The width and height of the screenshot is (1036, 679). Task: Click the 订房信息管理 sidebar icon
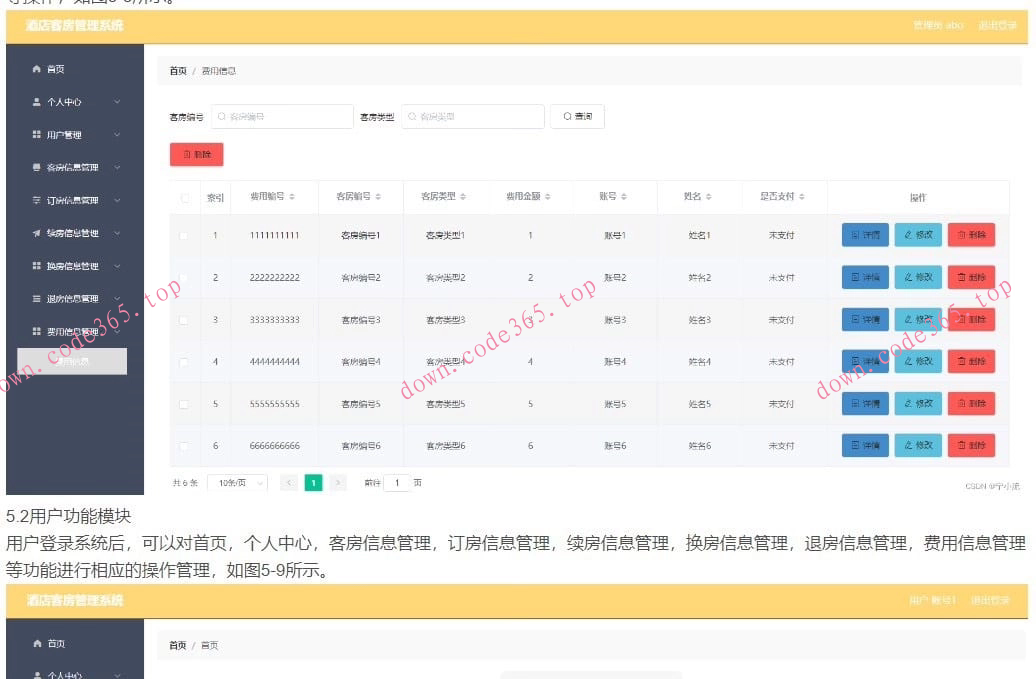[x=36, y=199]
